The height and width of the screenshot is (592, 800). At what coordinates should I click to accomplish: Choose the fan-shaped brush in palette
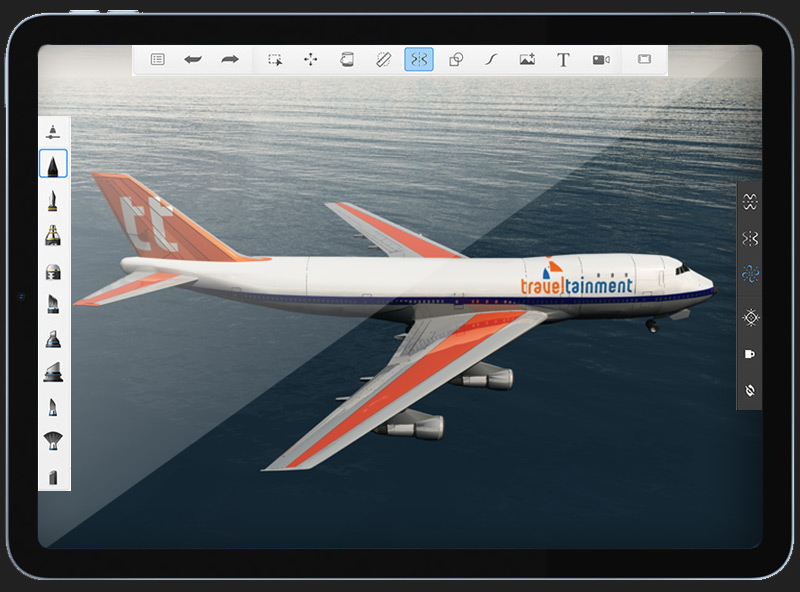click(53, 440)
